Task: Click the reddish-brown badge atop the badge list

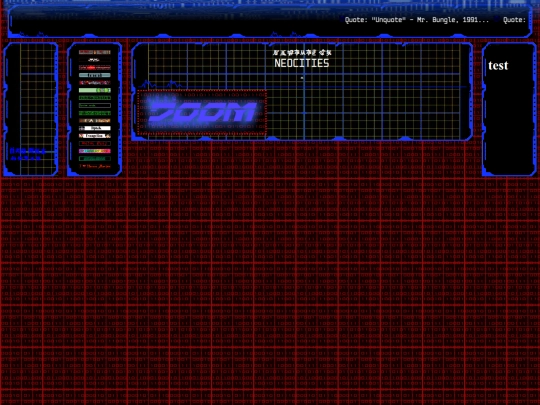Action: [95, 52]
